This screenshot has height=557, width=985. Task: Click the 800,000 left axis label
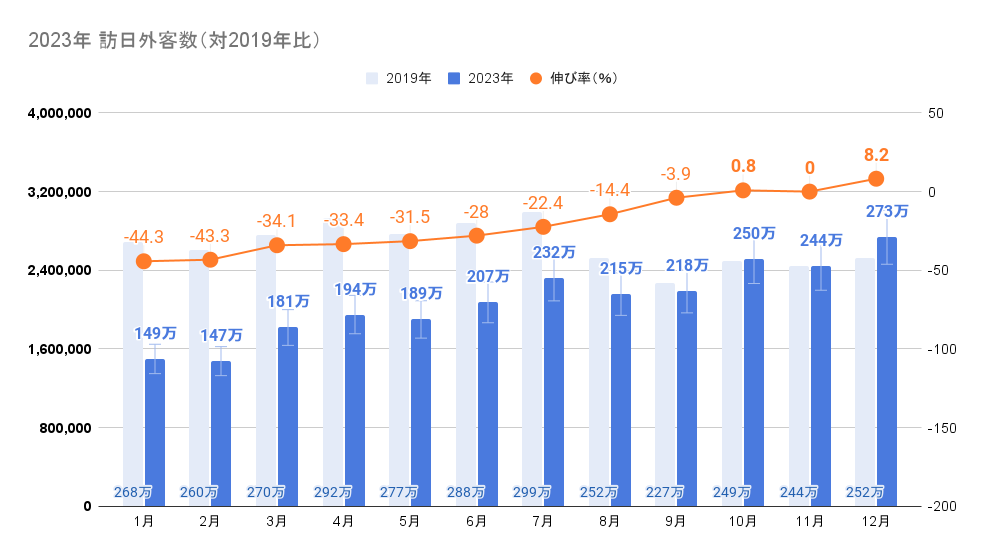pyautogui.click(x=66, y=428)
